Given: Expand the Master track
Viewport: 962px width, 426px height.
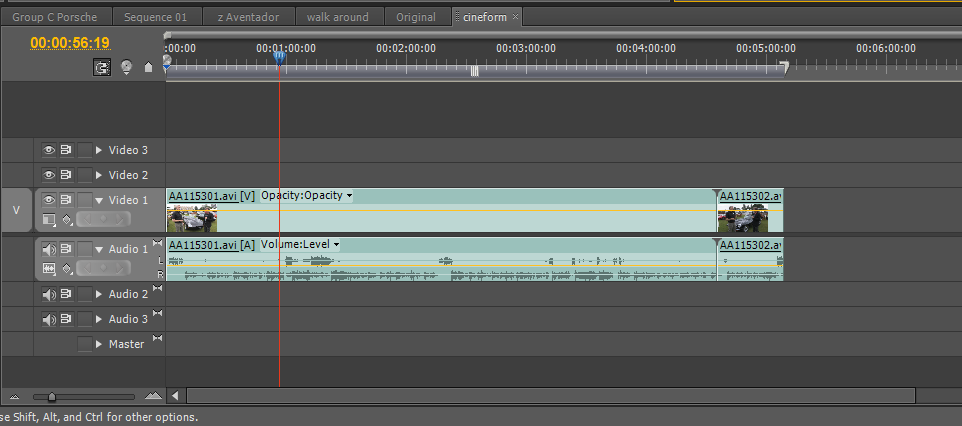Looking at the screenshot, I should (99, 344).
